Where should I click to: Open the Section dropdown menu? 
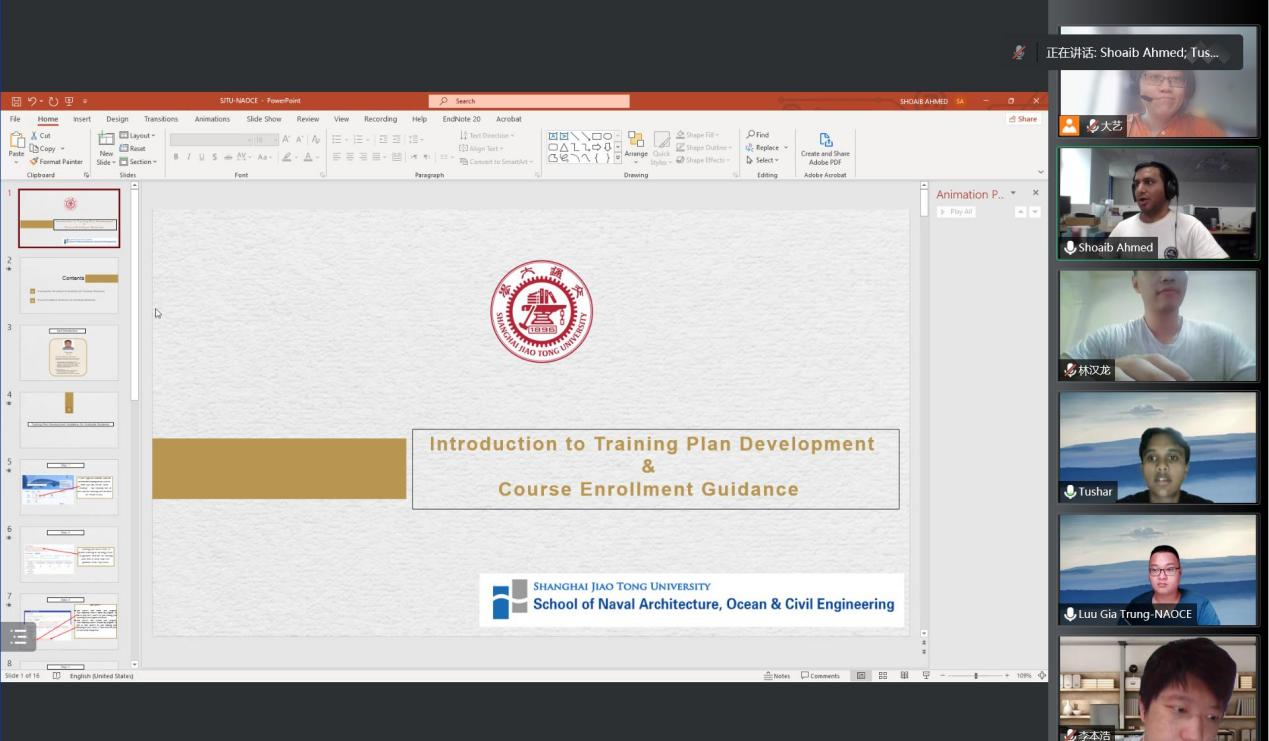pyautogui.click(x=138, y=162)
